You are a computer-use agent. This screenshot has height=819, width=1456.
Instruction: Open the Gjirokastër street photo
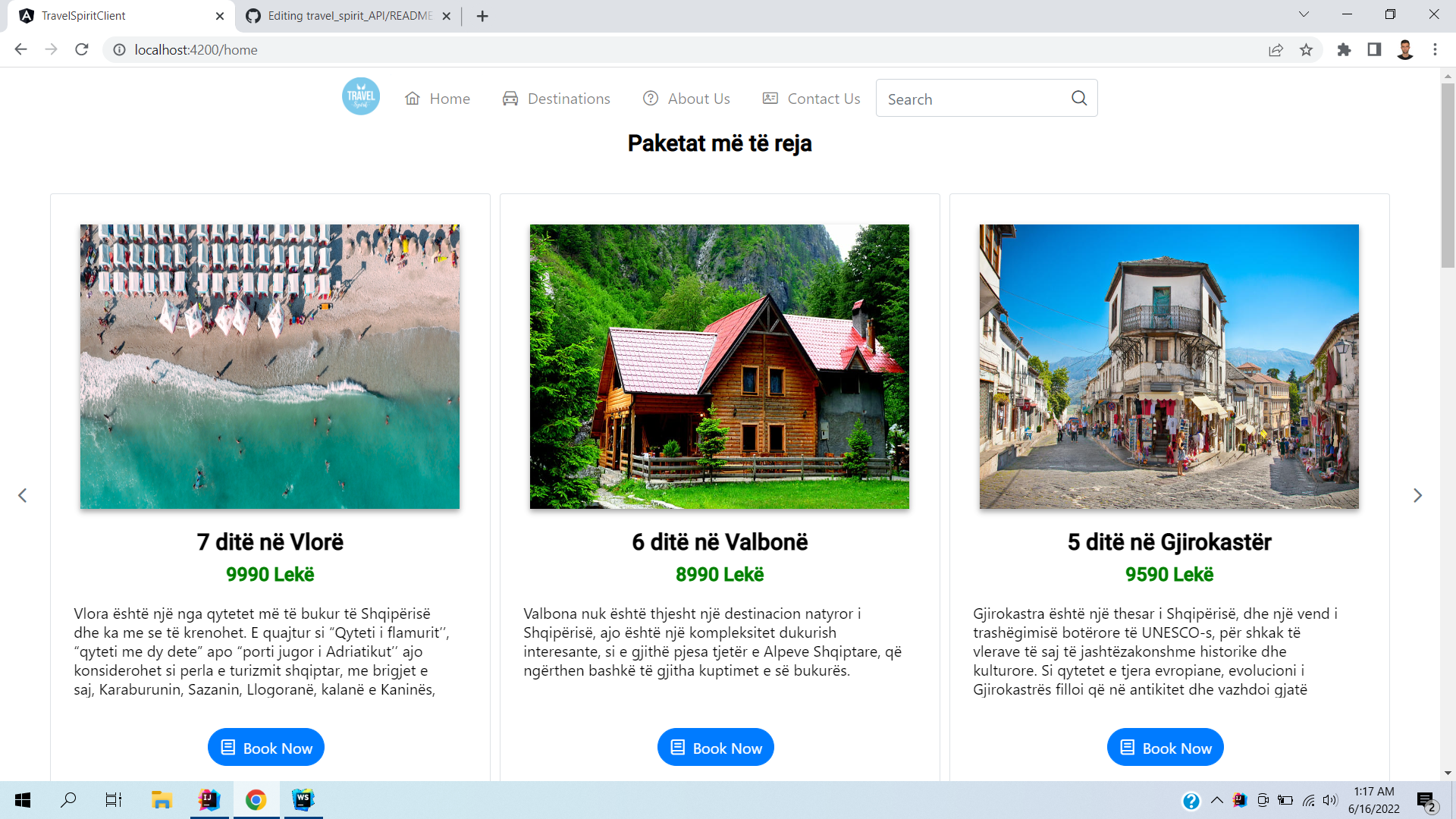pos(1169,366)
